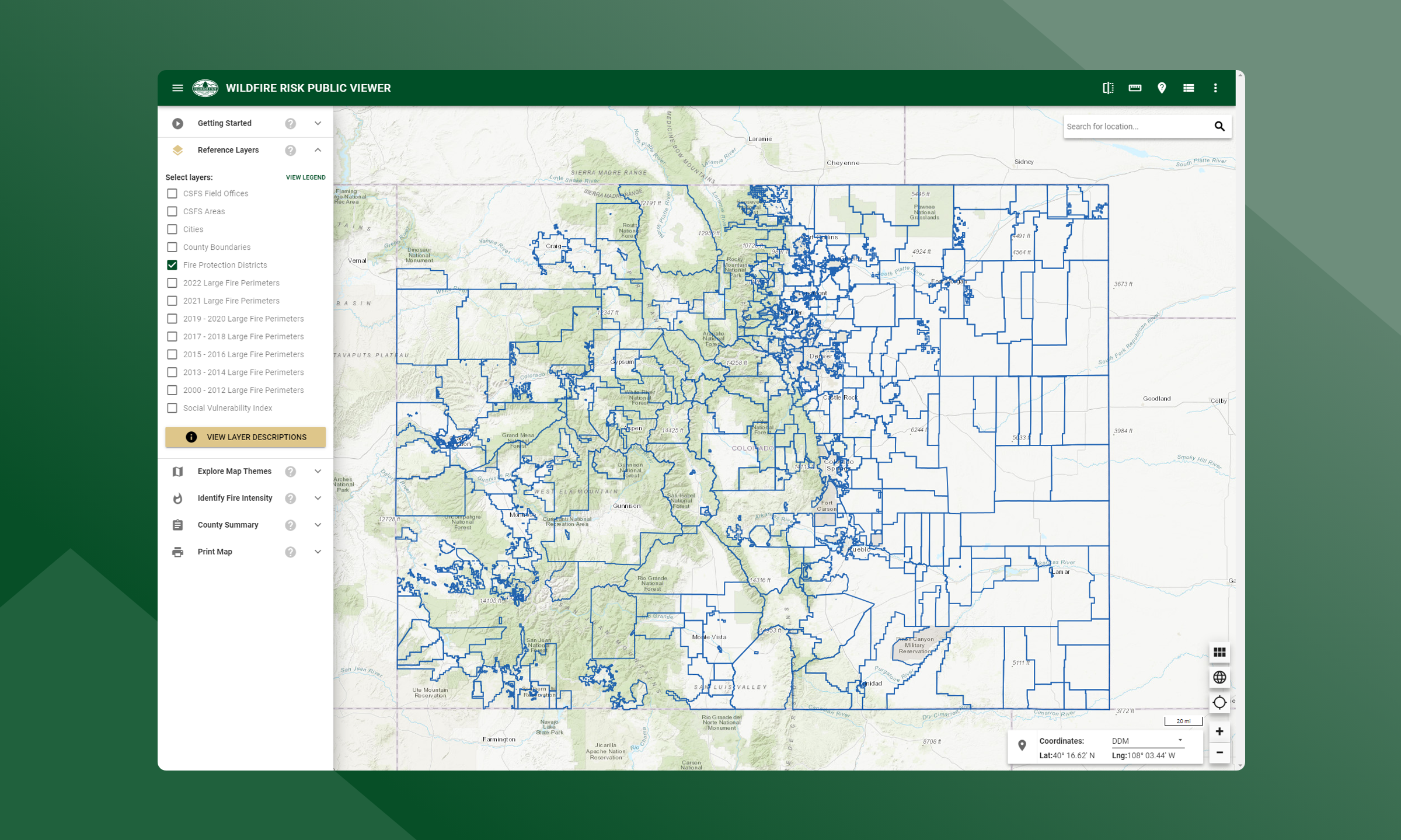Click the locate my position crosshair icon
Screen dimensions: 1401x840
click(1219, 702)
